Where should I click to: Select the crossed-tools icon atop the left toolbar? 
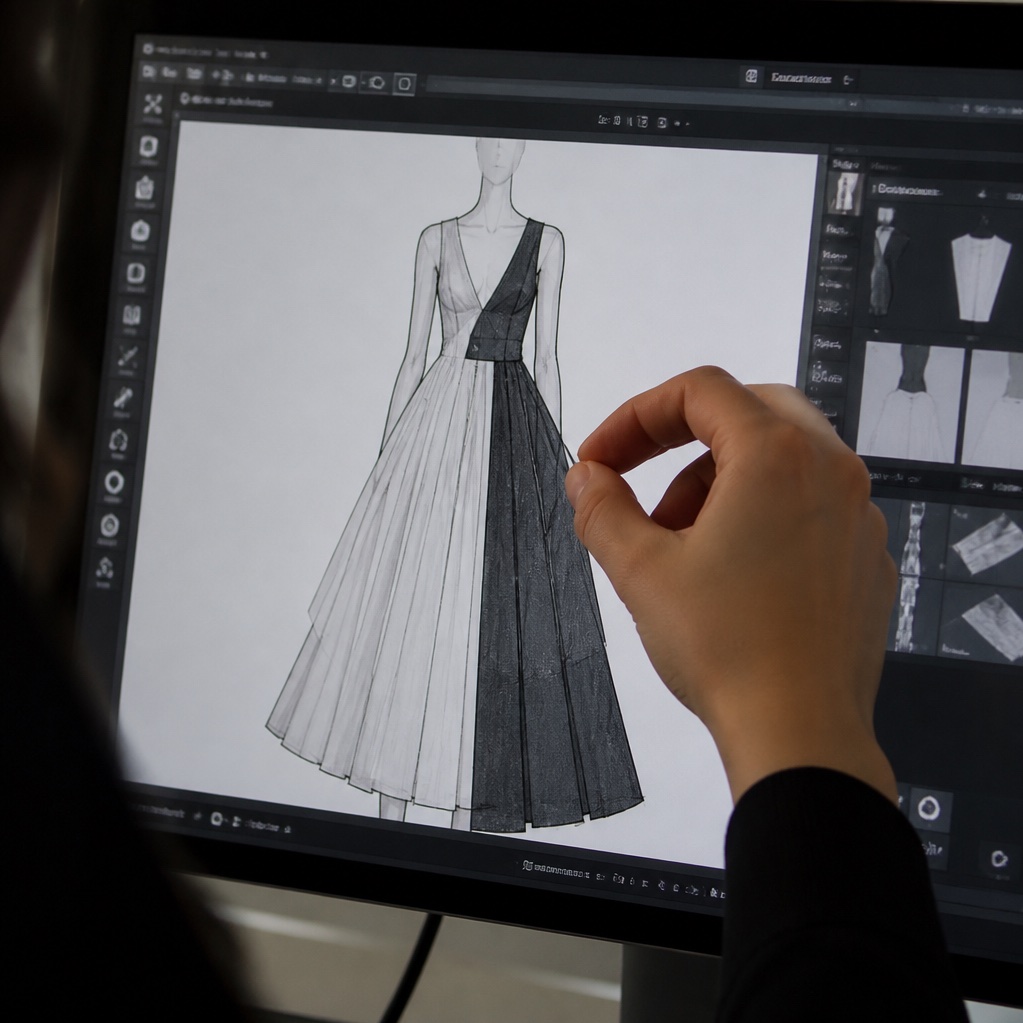[153, 104]
